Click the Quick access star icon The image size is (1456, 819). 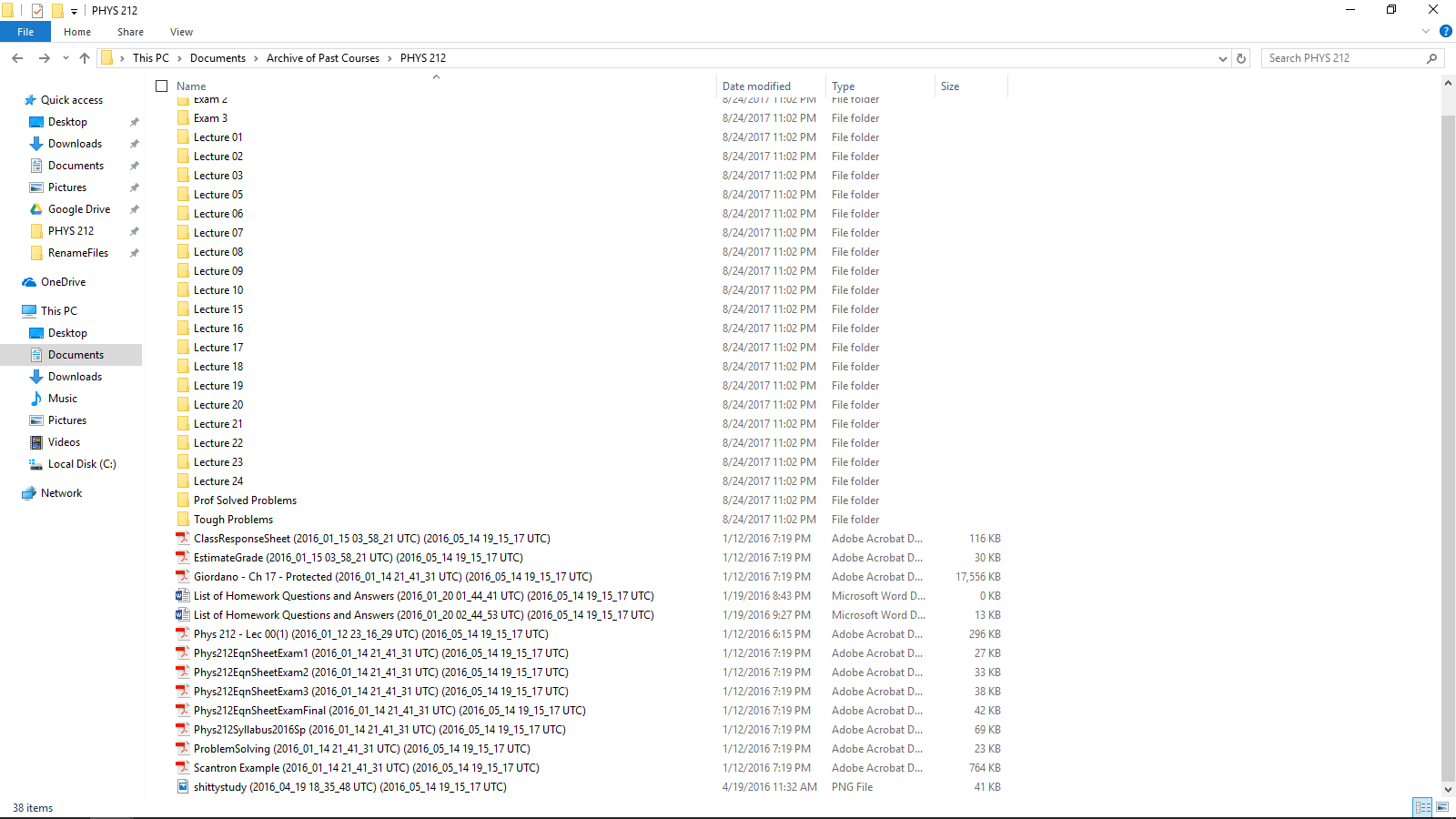click(x=30, y=100)
